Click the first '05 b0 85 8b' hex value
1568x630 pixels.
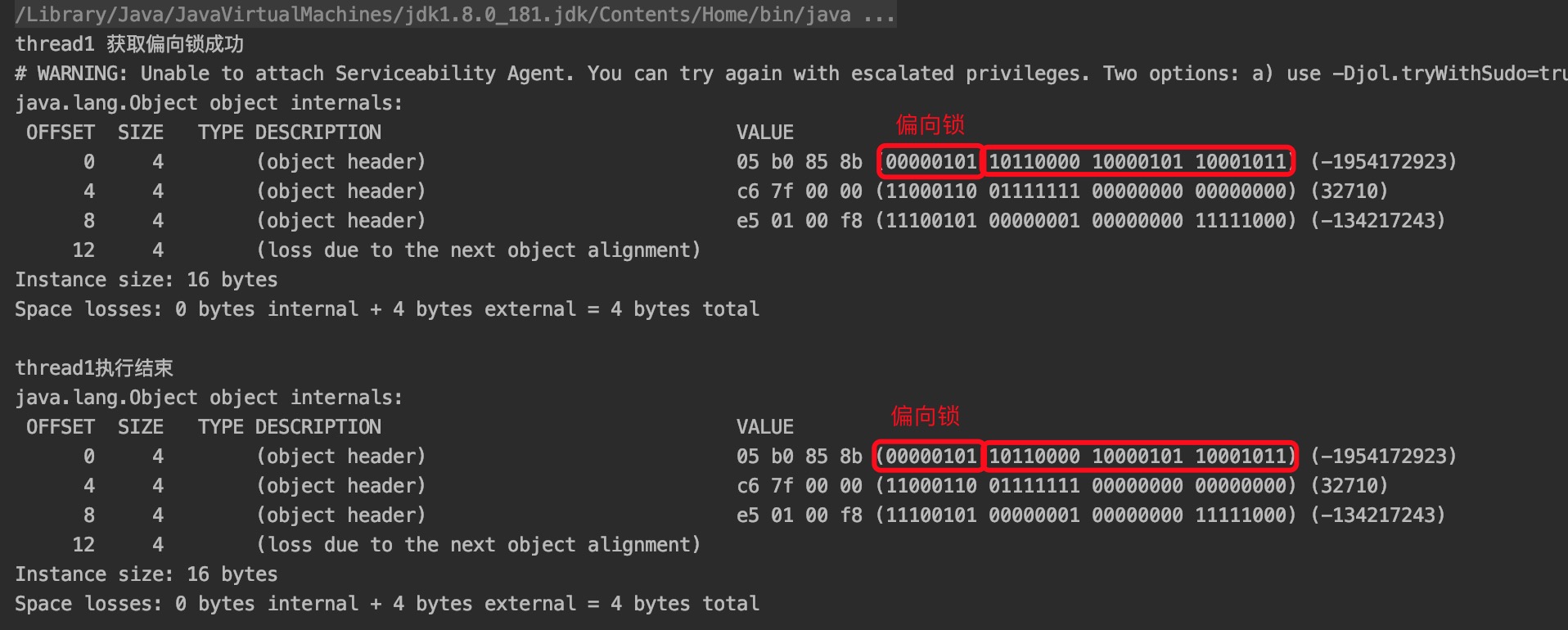click(x=800, y=162)
